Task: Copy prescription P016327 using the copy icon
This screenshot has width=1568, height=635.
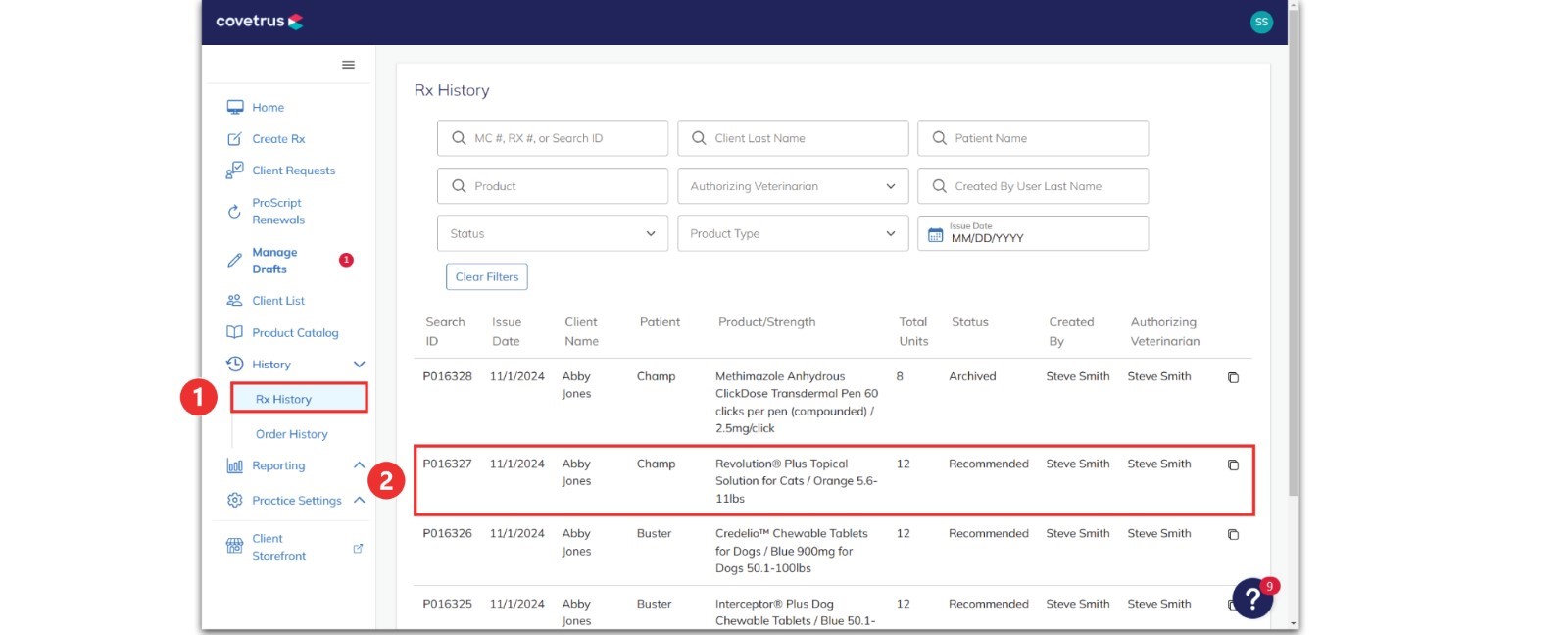Action: 1233,464
